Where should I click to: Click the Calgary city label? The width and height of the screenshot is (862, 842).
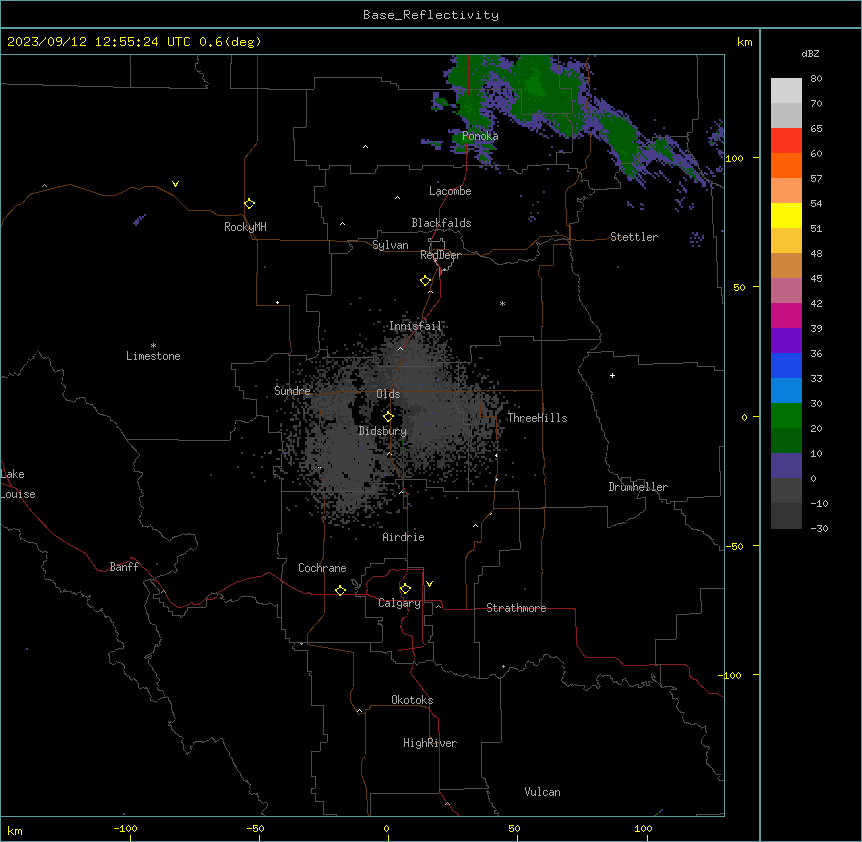pos(399,603)
